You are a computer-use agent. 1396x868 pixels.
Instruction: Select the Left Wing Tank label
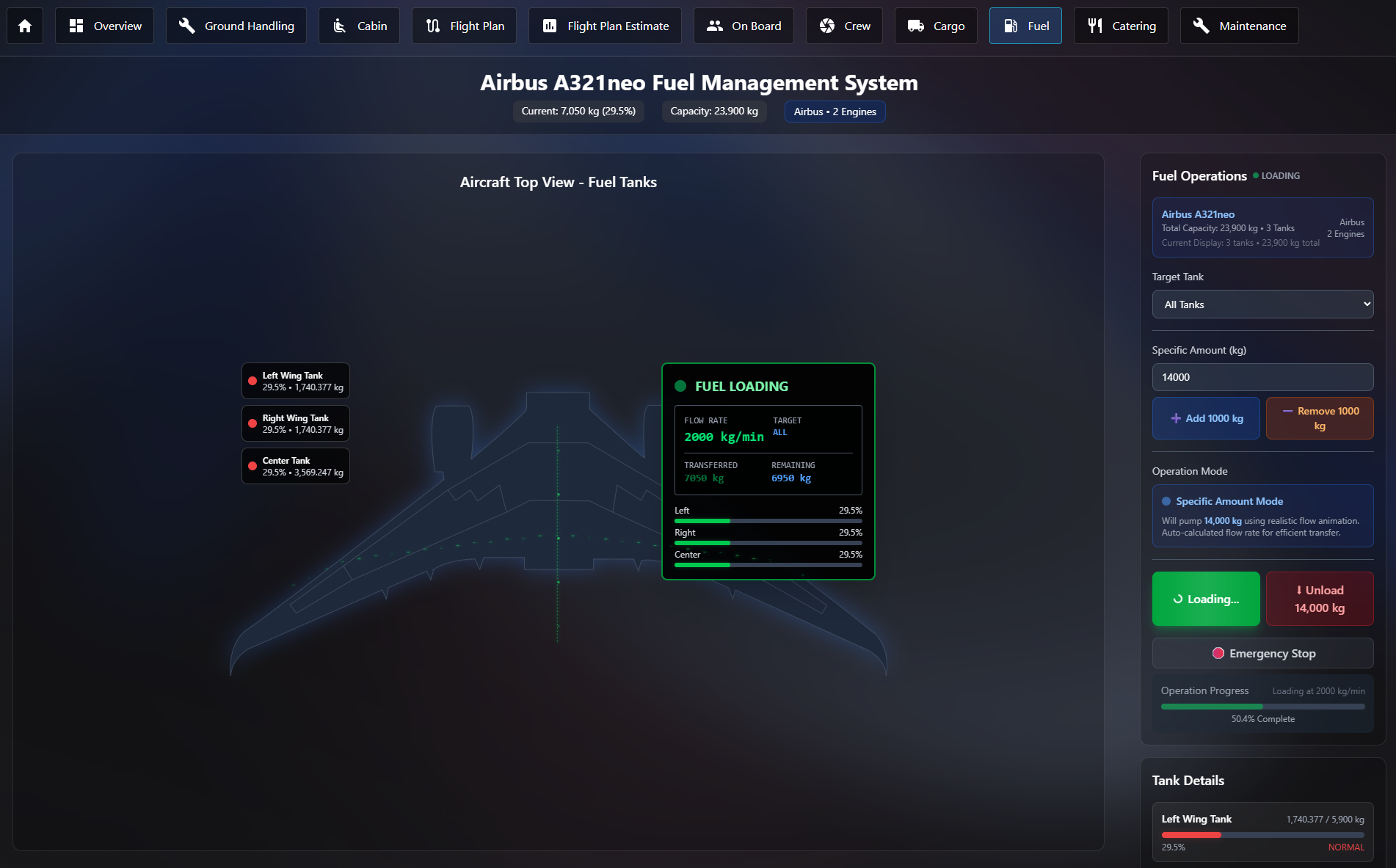click(296, 381)
